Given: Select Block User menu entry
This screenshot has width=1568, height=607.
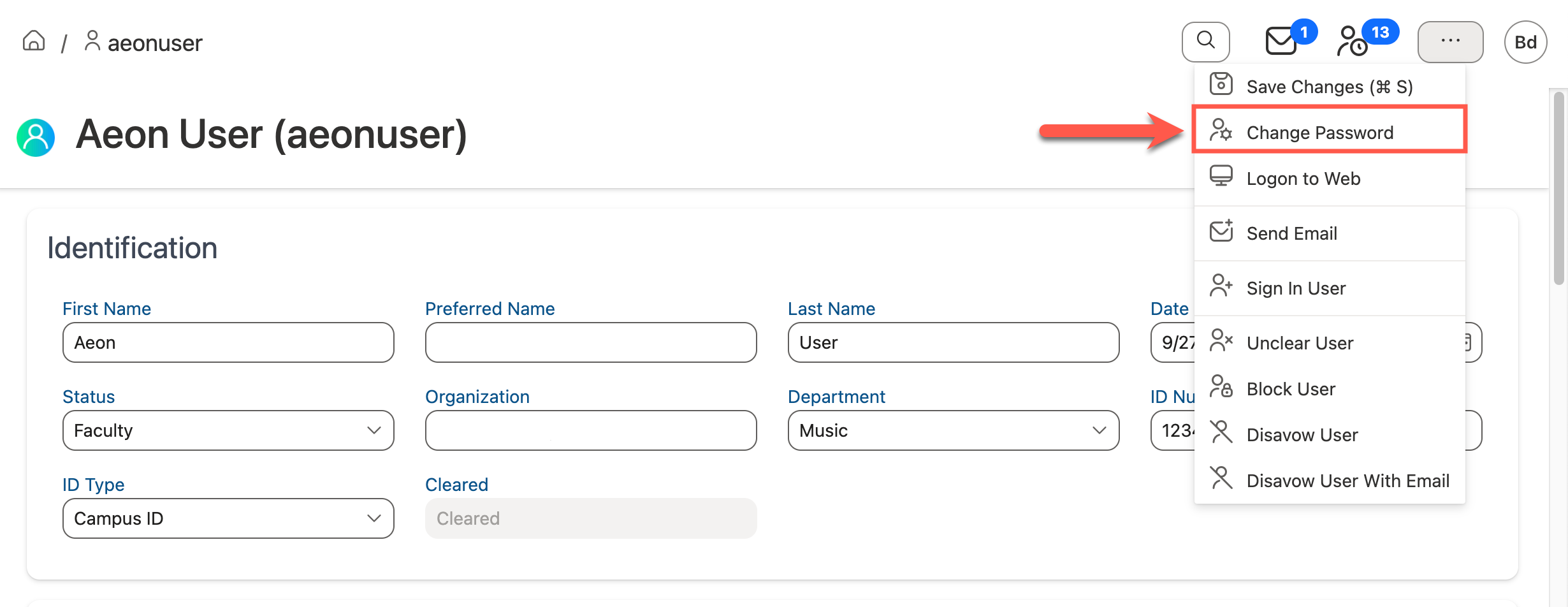Looking at the screenshot, I should coord(1290,389).
